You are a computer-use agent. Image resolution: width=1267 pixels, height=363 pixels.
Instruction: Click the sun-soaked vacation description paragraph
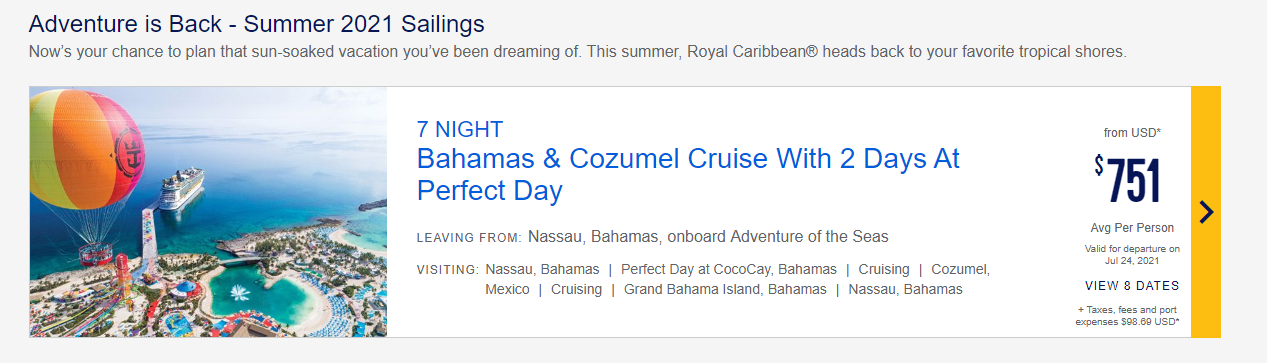point(578,52)
